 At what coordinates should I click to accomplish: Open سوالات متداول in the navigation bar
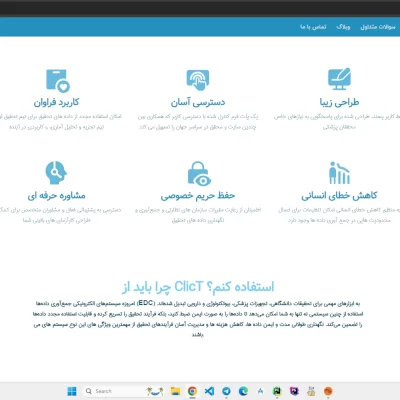click(378, 27)
